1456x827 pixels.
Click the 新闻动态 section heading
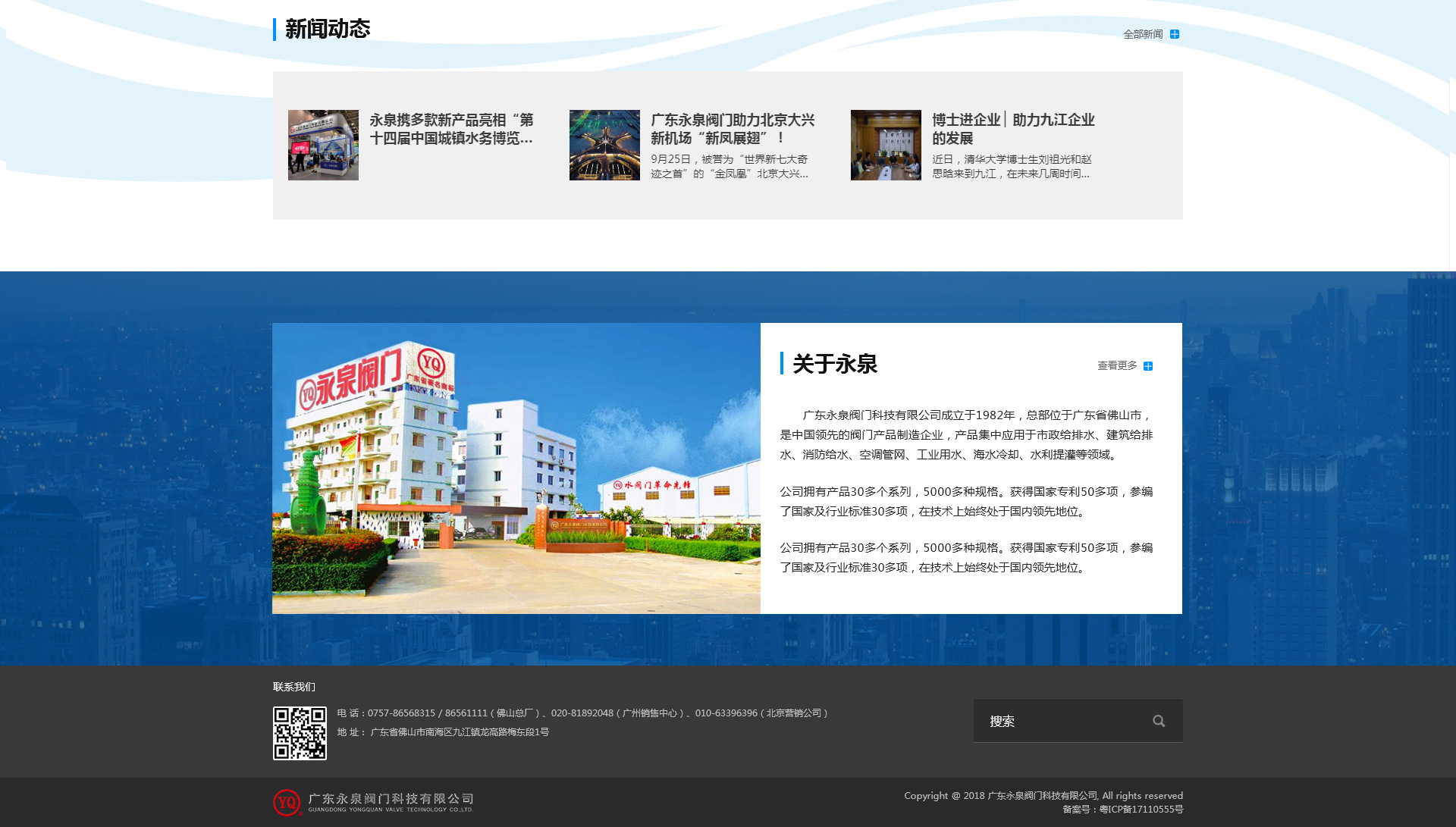[x=327, y=29]
